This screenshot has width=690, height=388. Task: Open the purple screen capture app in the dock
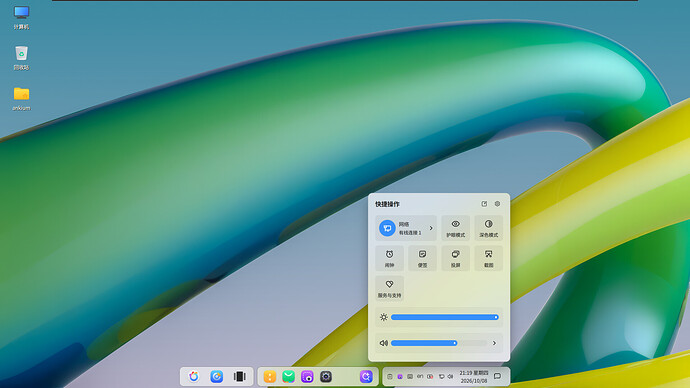(307, 377)
